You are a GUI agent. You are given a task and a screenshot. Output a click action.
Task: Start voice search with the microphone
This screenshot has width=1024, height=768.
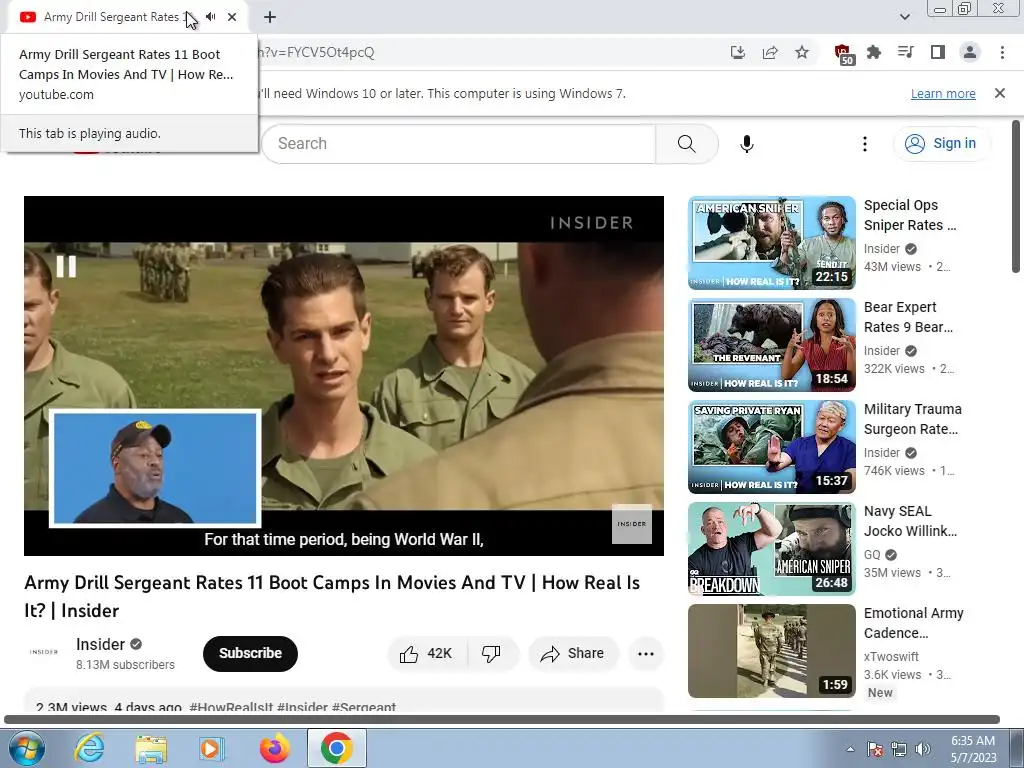(746, 144)
